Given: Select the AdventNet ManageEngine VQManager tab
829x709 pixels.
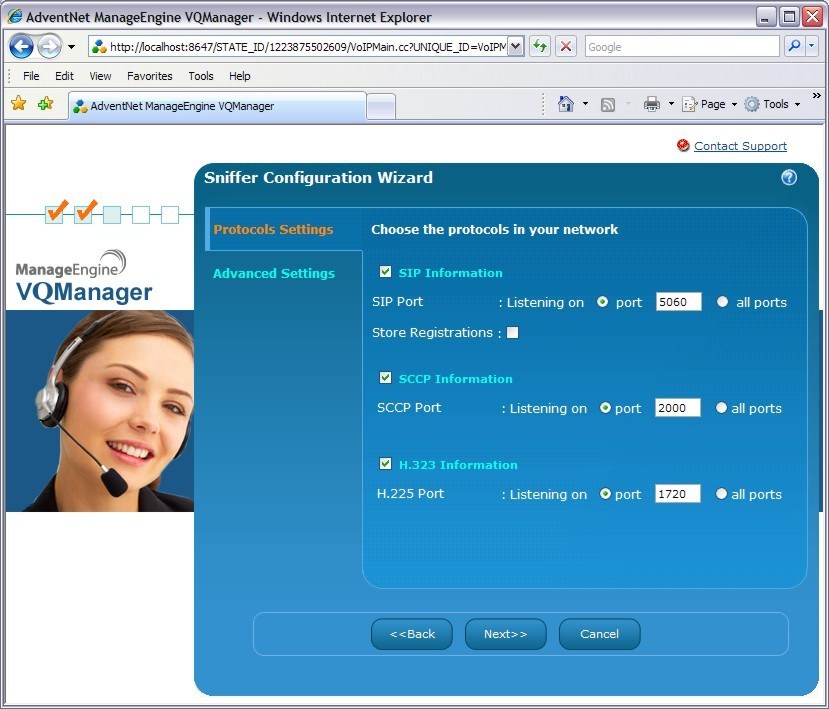Looking at the screenshot, I should click(x=217, y=106).
